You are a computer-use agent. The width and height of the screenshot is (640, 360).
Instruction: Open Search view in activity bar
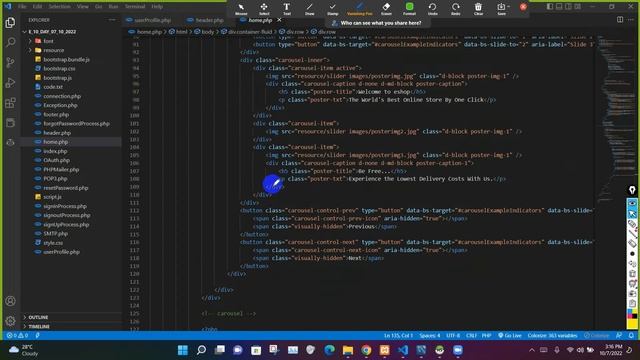pyautogui.click(x=11, y=42)
